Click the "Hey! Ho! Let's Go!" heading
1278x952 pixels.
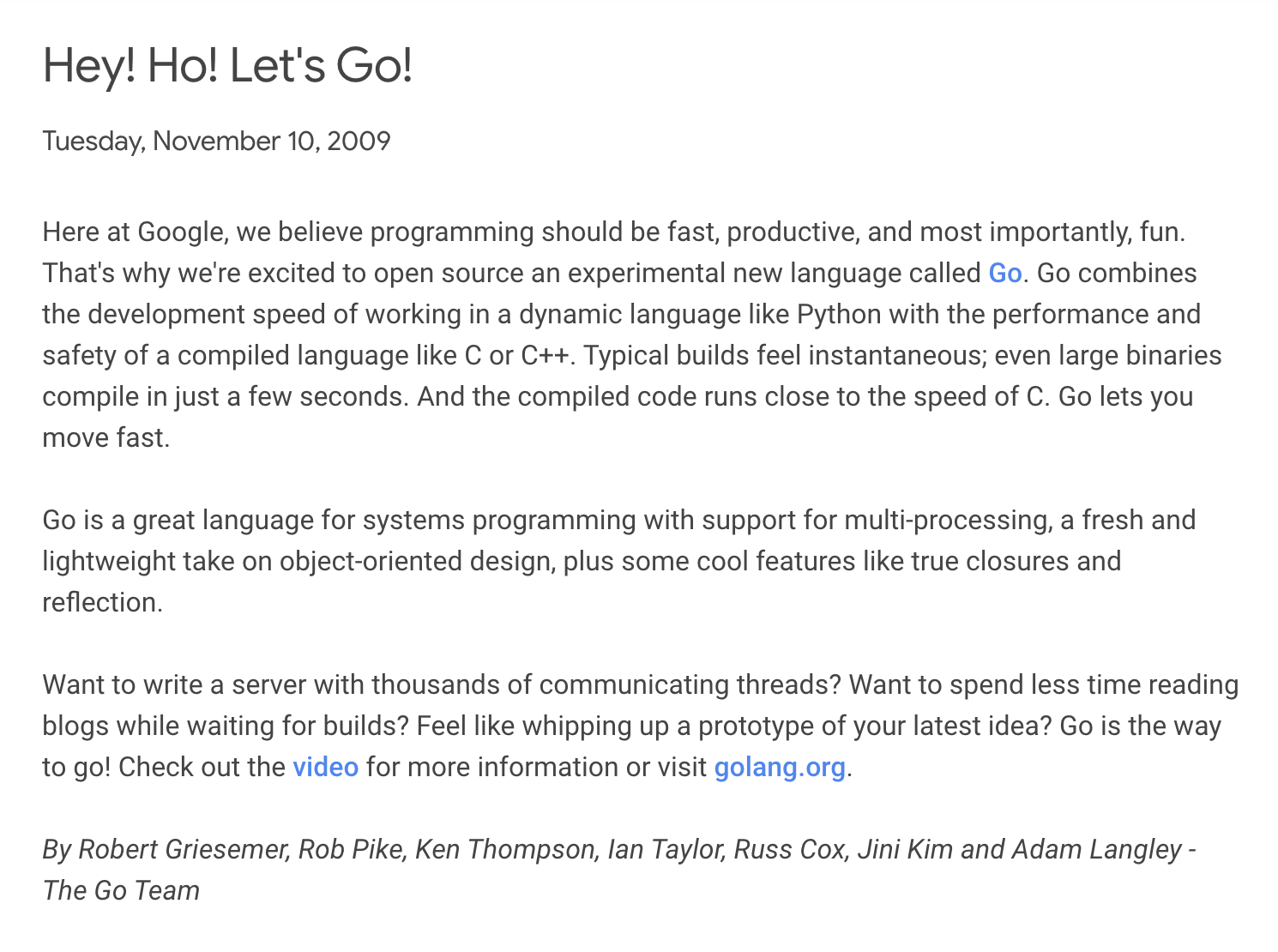tap(227, 65)
